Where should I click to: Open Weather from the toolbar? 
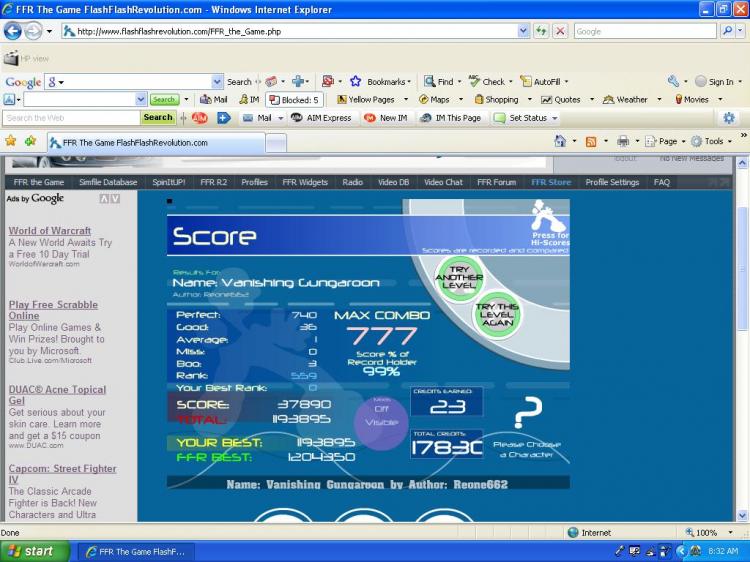pyautogui.click(x=625, y=99)
